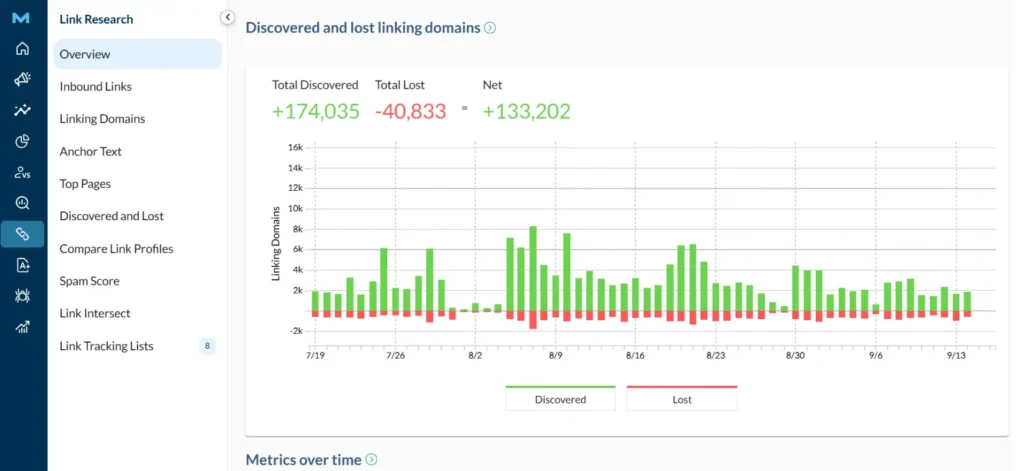The image size is (1024, 471).
Task: Open the bug crawl icon
Action: click(22, 296)
